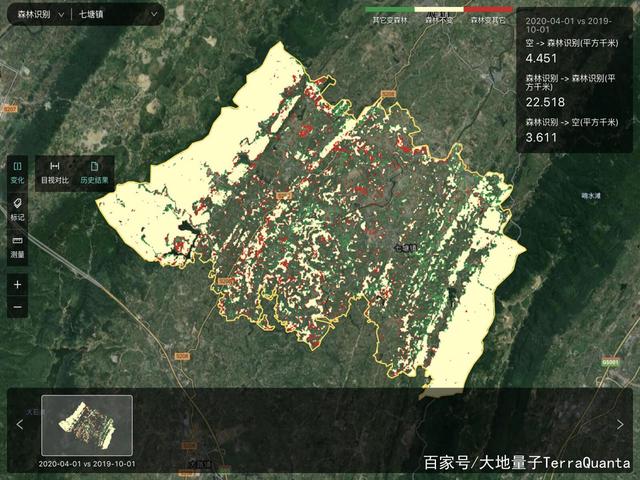Open the 森林识别 dropdown
Image resolution: width=640 pixels, height=480 pixels.
tap(40, 14)
